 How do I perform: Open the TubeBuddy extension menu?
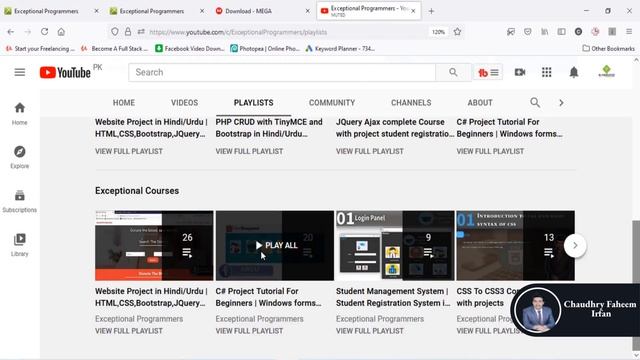[x=488, y=73]
